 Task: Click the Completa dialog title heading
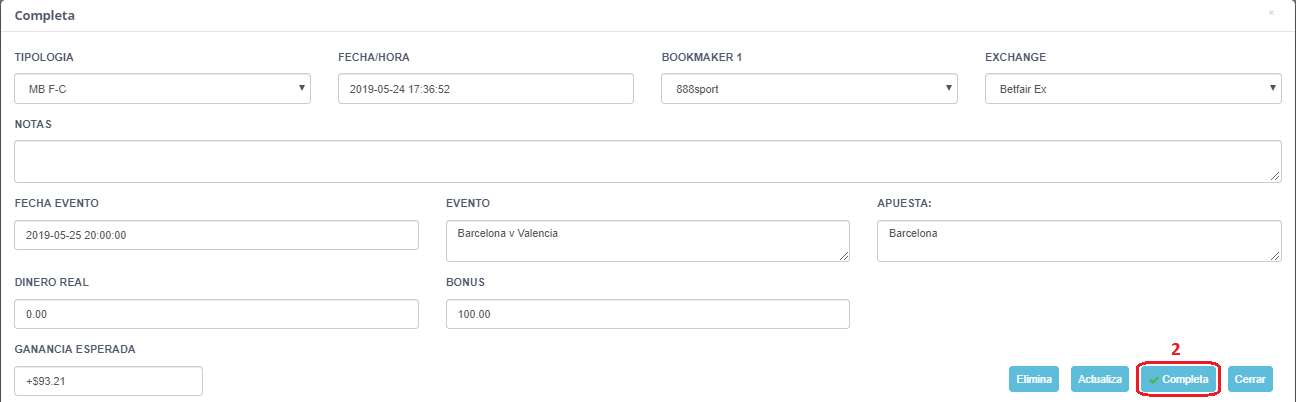pos(45,16)
